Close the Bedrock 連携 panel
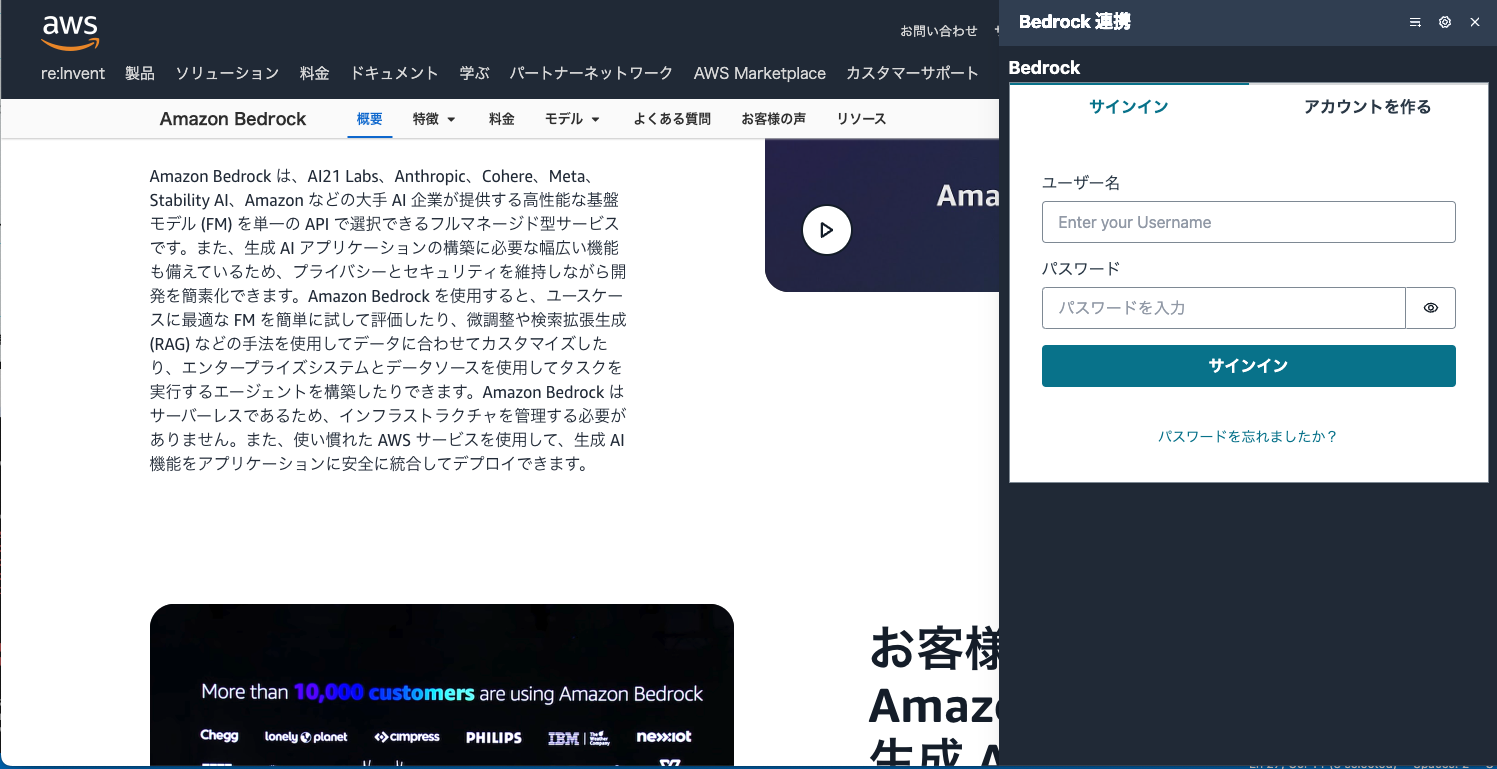 coord(1474,22)
